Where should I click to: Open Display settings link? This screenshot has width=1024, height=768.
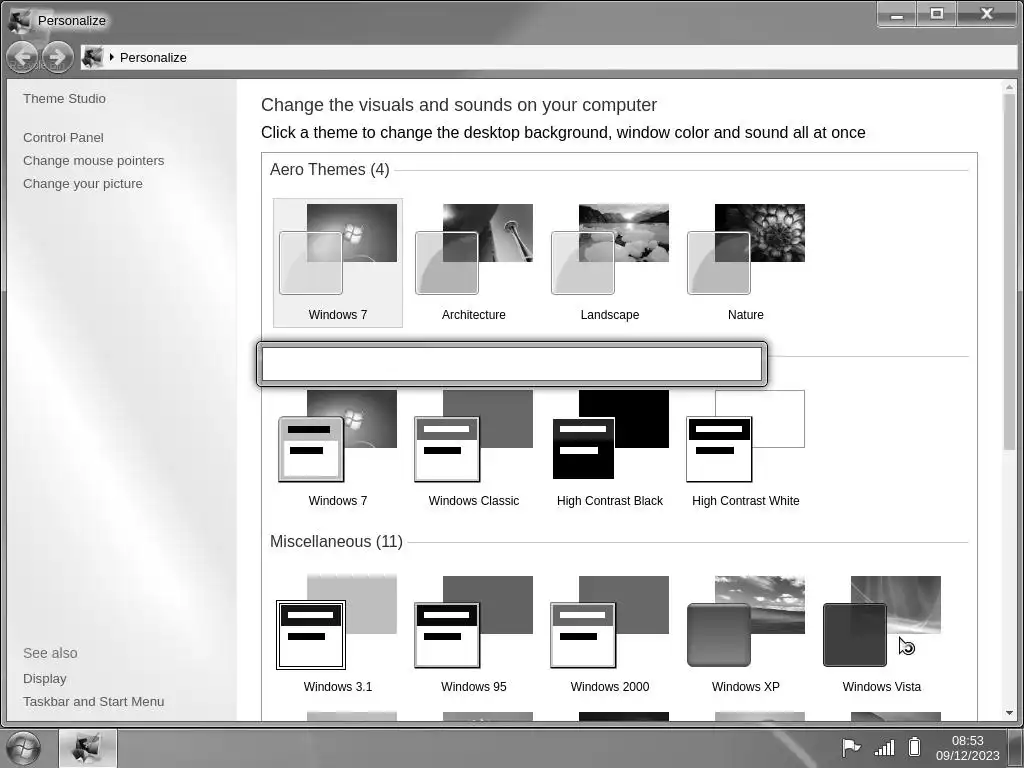pos(44,679)
